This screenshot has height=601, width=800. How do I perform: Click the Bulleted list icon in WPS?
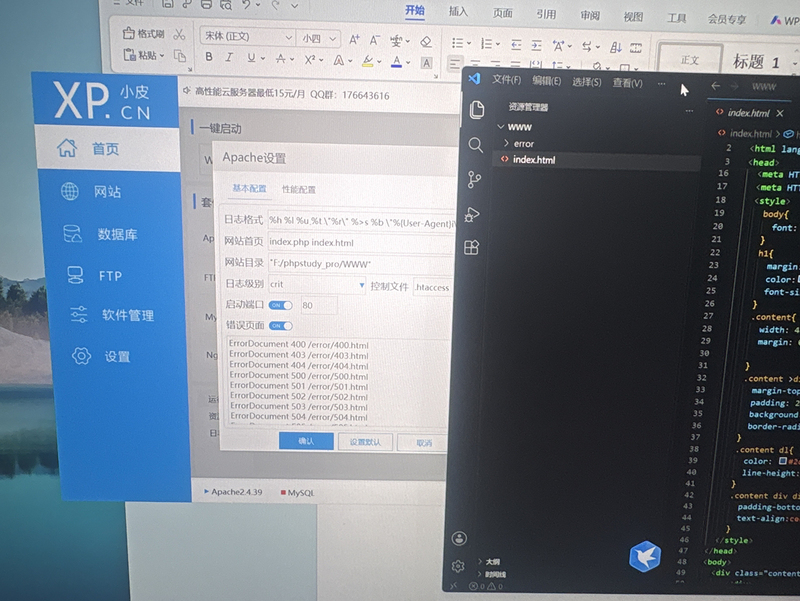[x=457, y=43]
